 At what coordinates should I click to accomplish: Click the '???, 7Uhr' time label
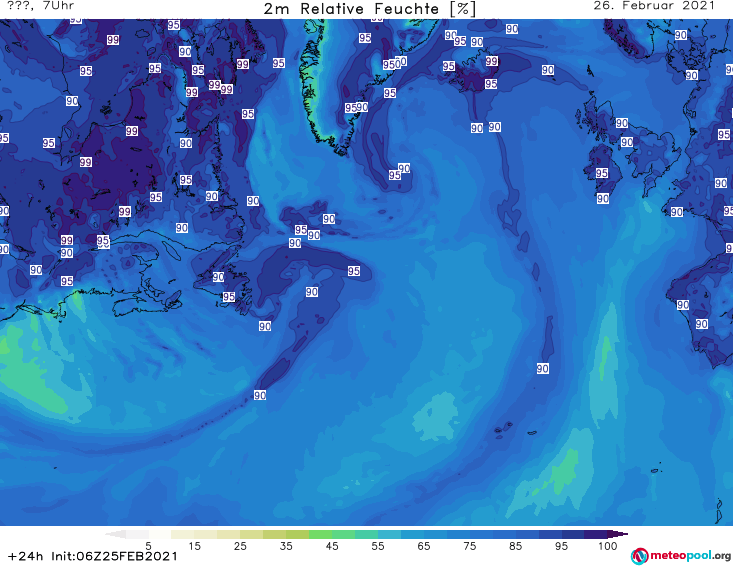[41, 6]
